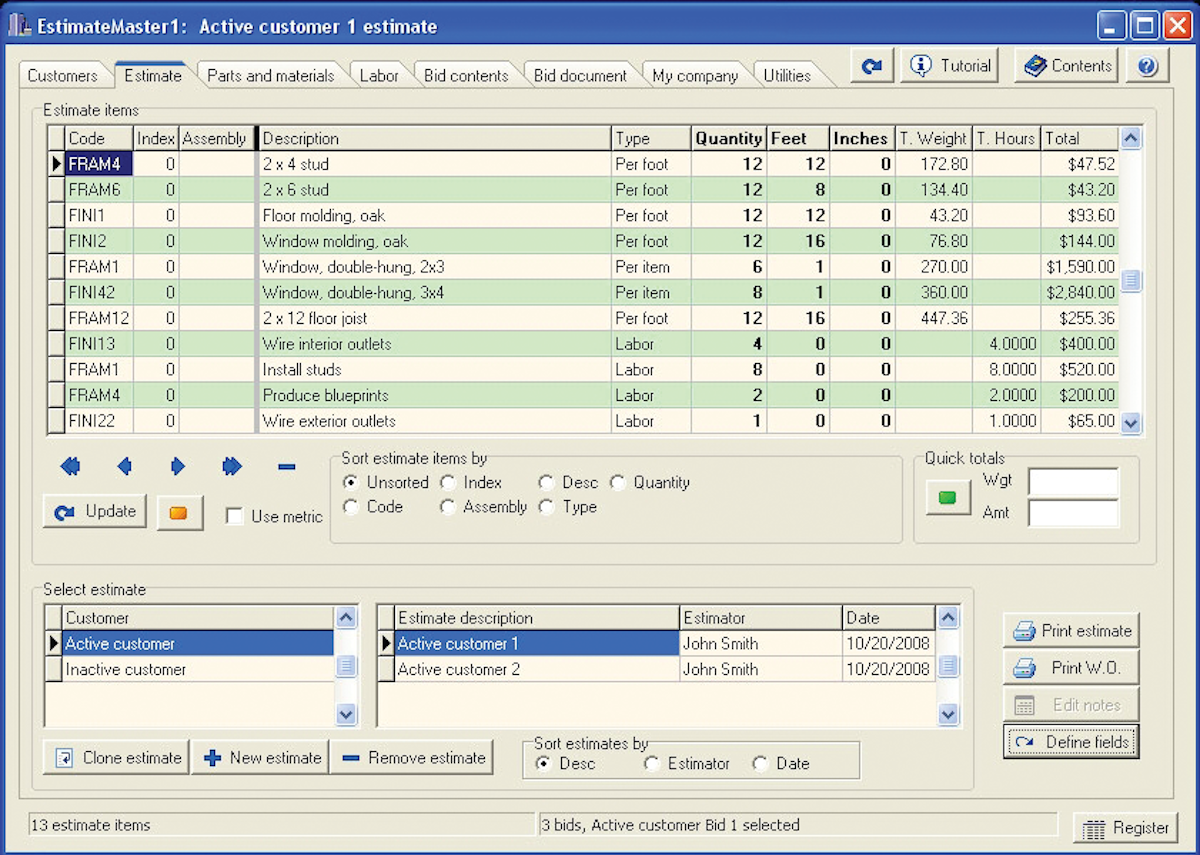Open help via the question mark icon
Screen dimensions: 1200x855
tap(1146, 65)
